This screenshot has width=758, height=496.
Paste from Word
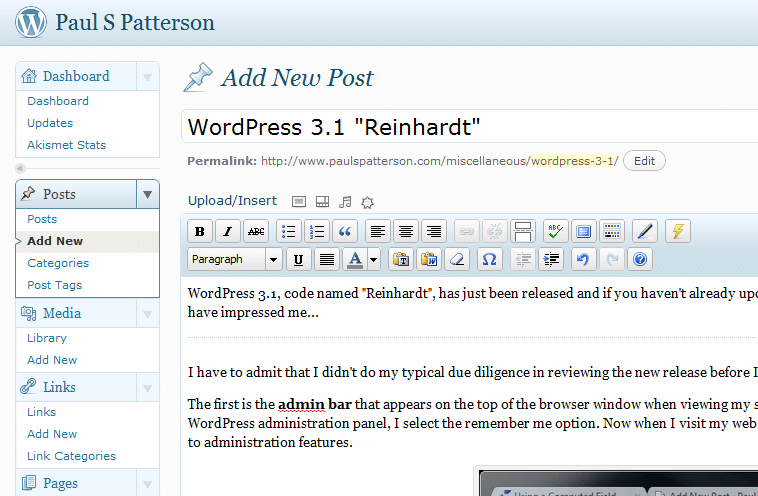coord(429,260)
